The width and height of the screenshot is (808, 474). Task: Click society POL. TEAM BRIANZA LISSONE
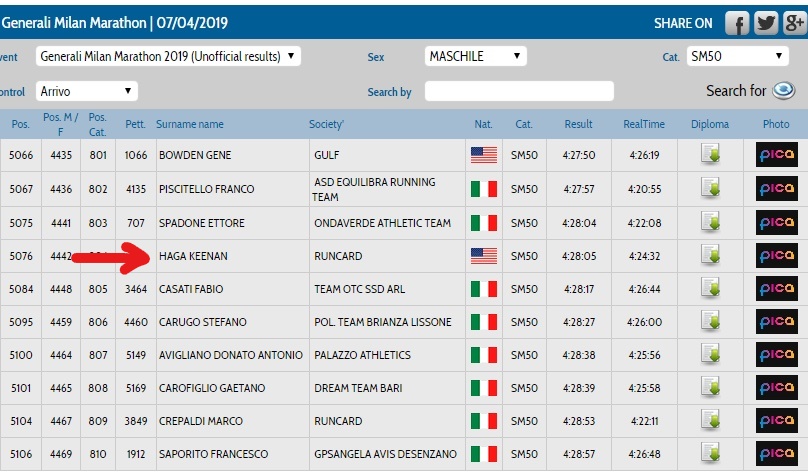tap(383, 322)
